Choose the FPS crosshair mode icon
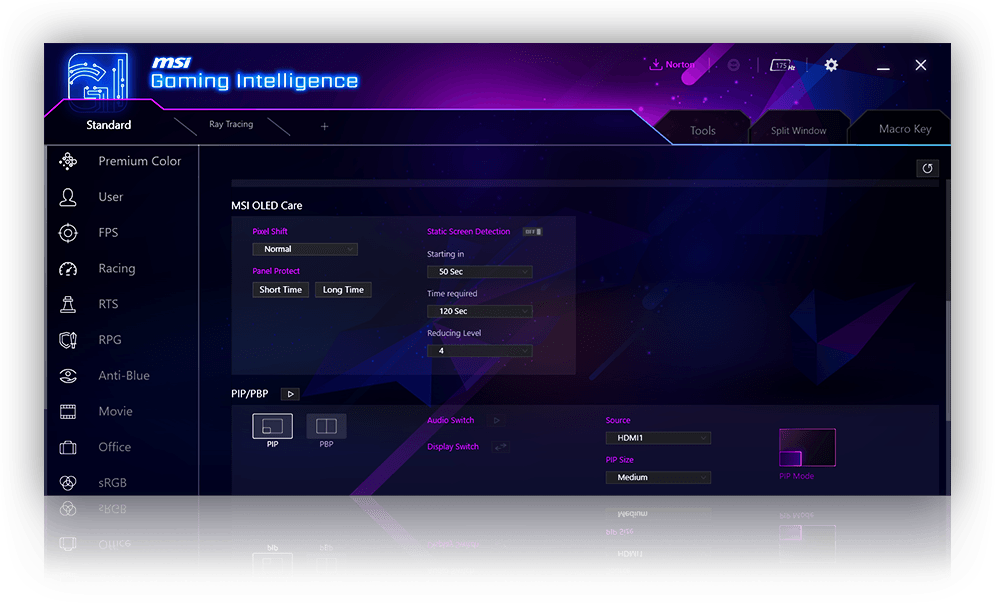The image size is (995, 603). pos(68,233)
